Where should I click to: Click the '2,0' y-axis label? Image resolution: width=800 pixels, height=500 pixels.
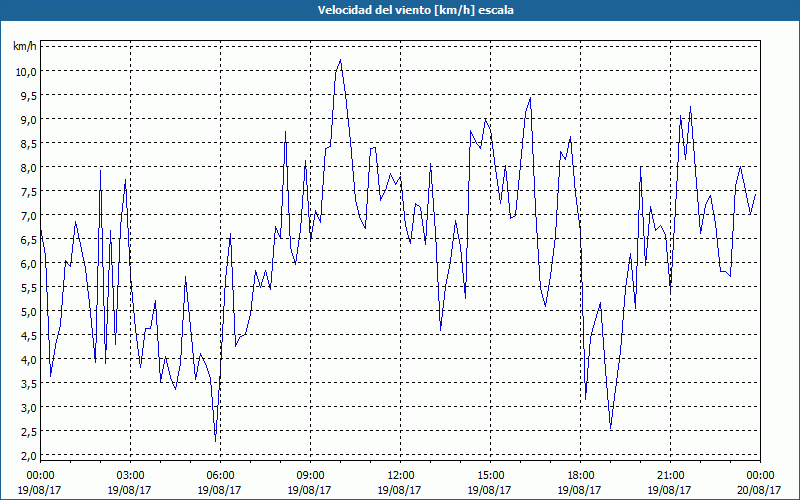29,455
